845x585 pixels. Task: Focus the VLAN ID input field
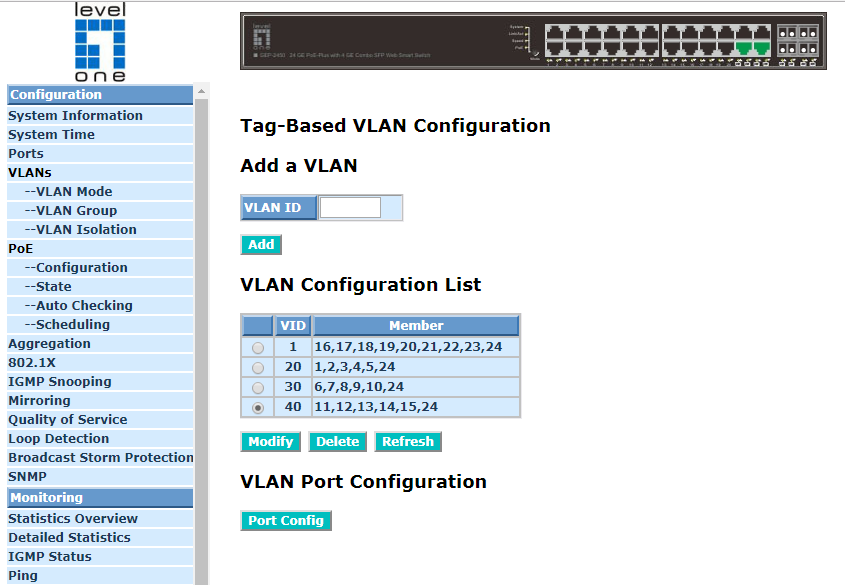click(x=350, y=208)
